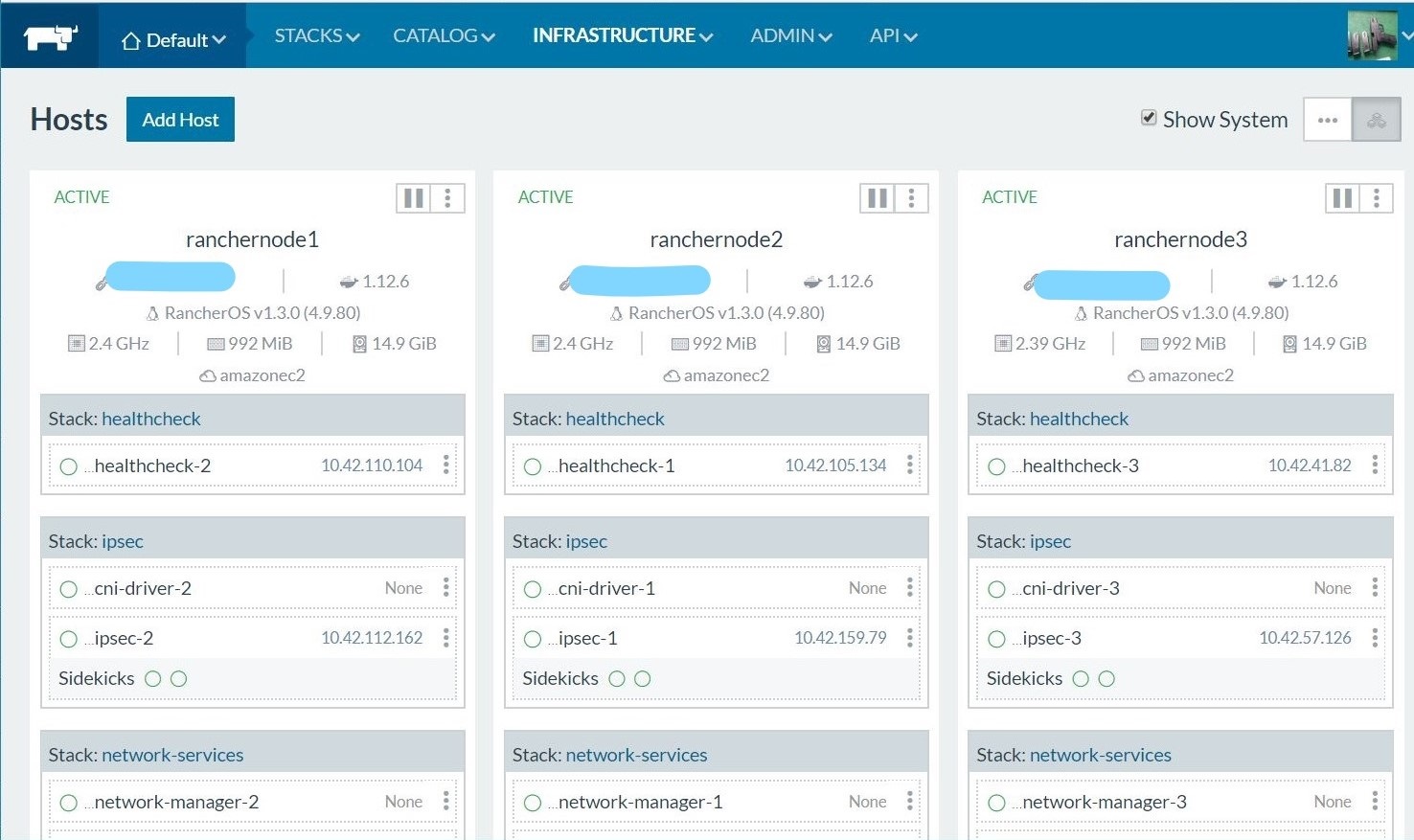1414x840 pixels.
Task: Open healthcheck stack link on ranchernode1
Action: coord(151,419)
